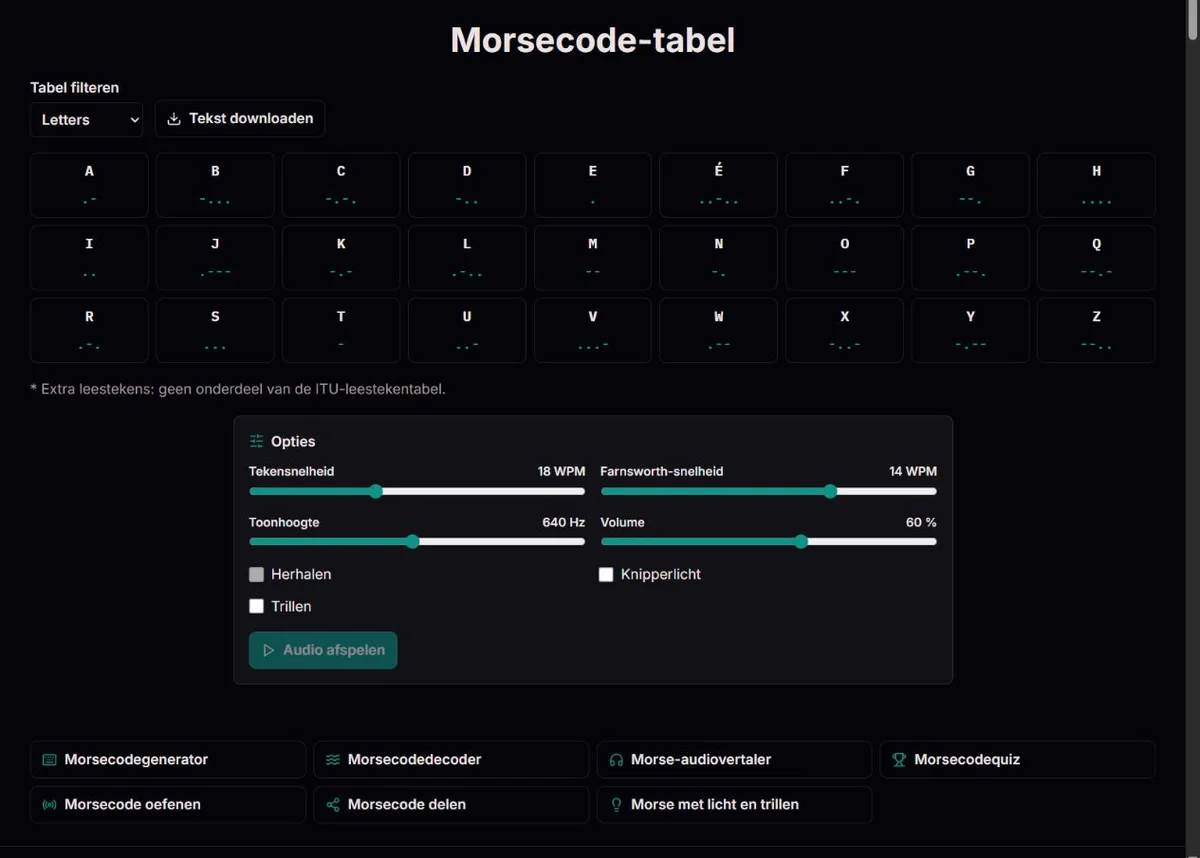The image size is (1200, 858).
Task: Click the Audio afspelen button
Action: pyautogui.click(x=323, y=650)
